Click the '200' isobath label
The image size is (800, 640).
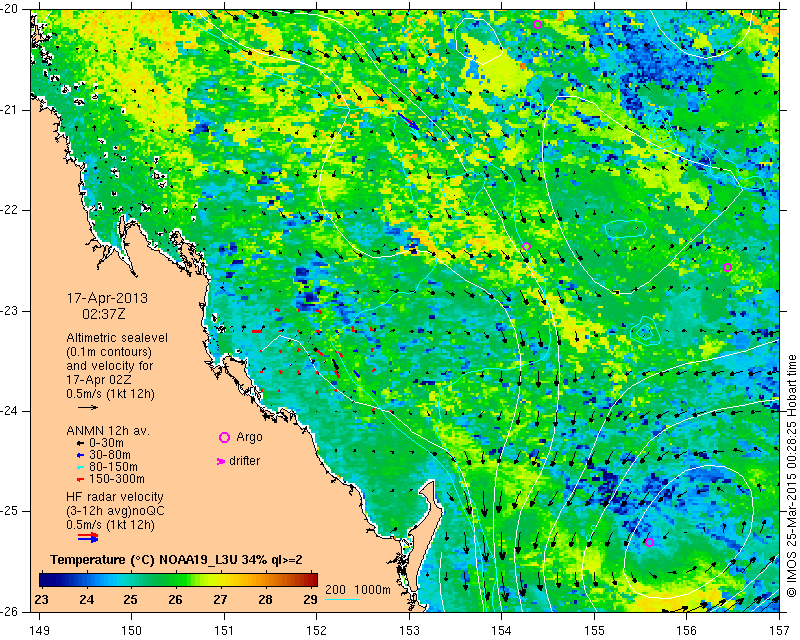click(x=335, y=590)
